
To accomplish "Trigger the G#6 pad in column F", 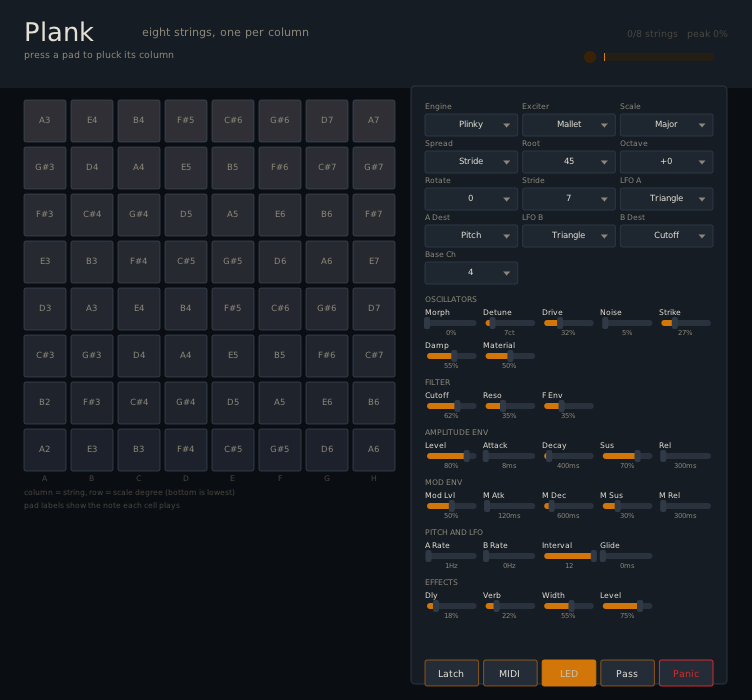I will click(280, 121).
